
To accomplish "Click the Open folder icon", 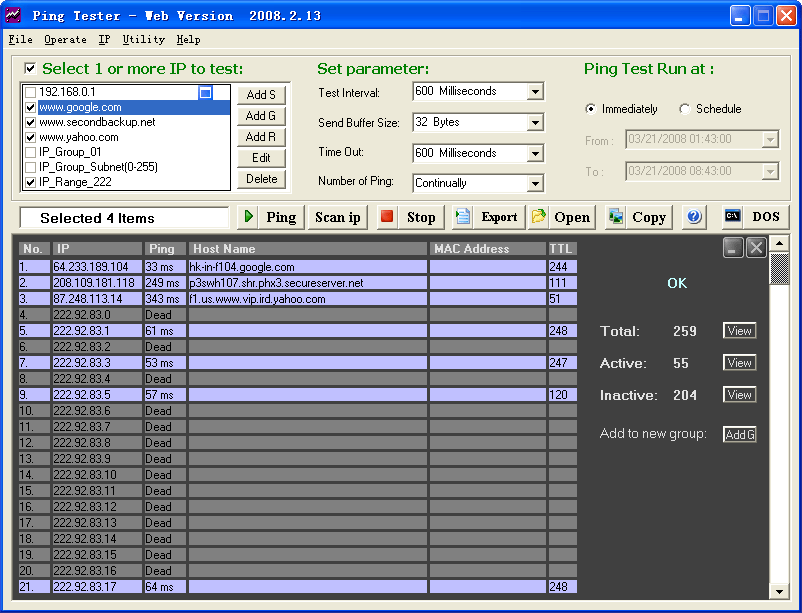I will pos(539,216).
